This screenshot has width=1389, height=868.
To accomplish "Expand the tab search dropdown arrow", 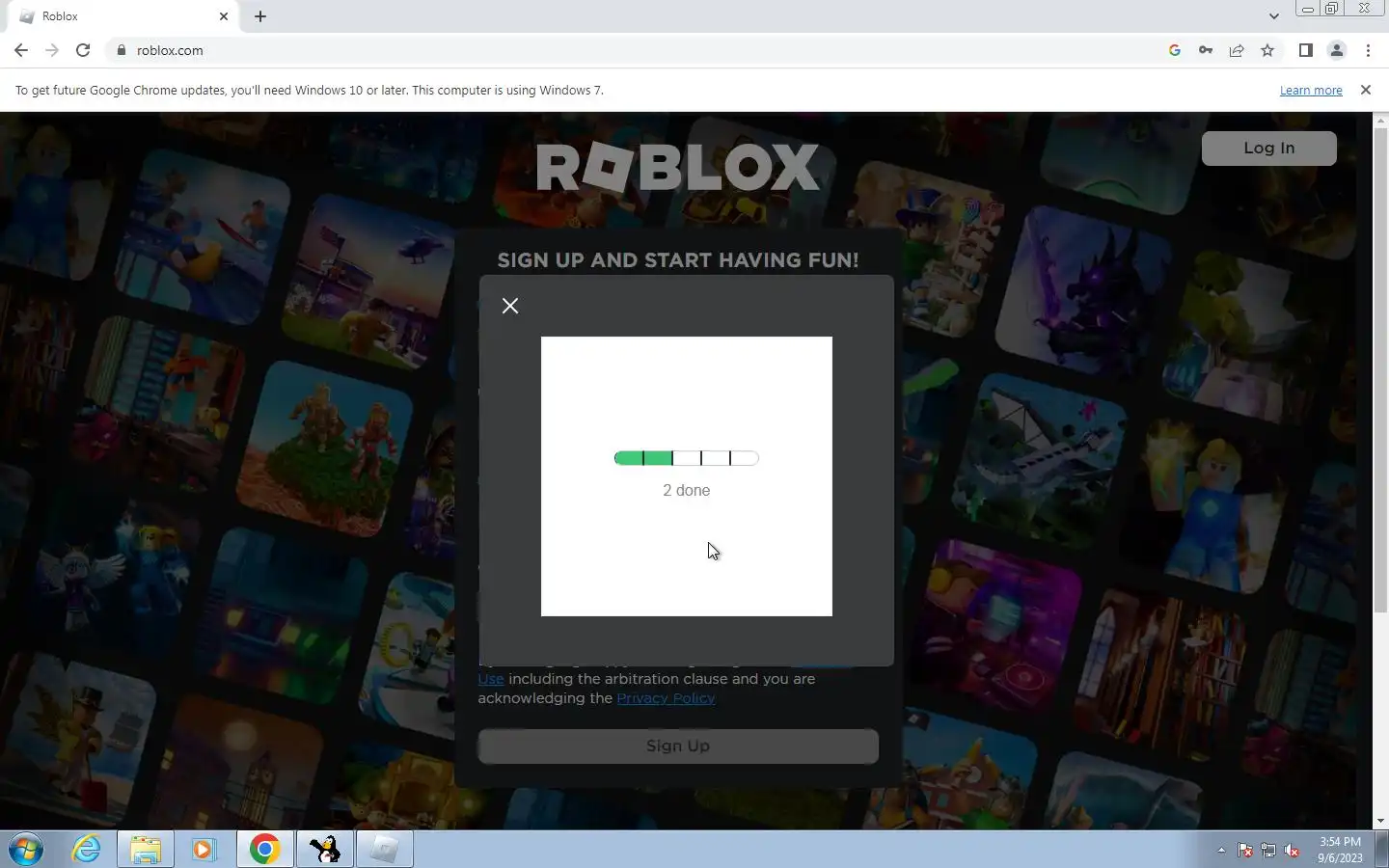I will (x=1273, y=16).
